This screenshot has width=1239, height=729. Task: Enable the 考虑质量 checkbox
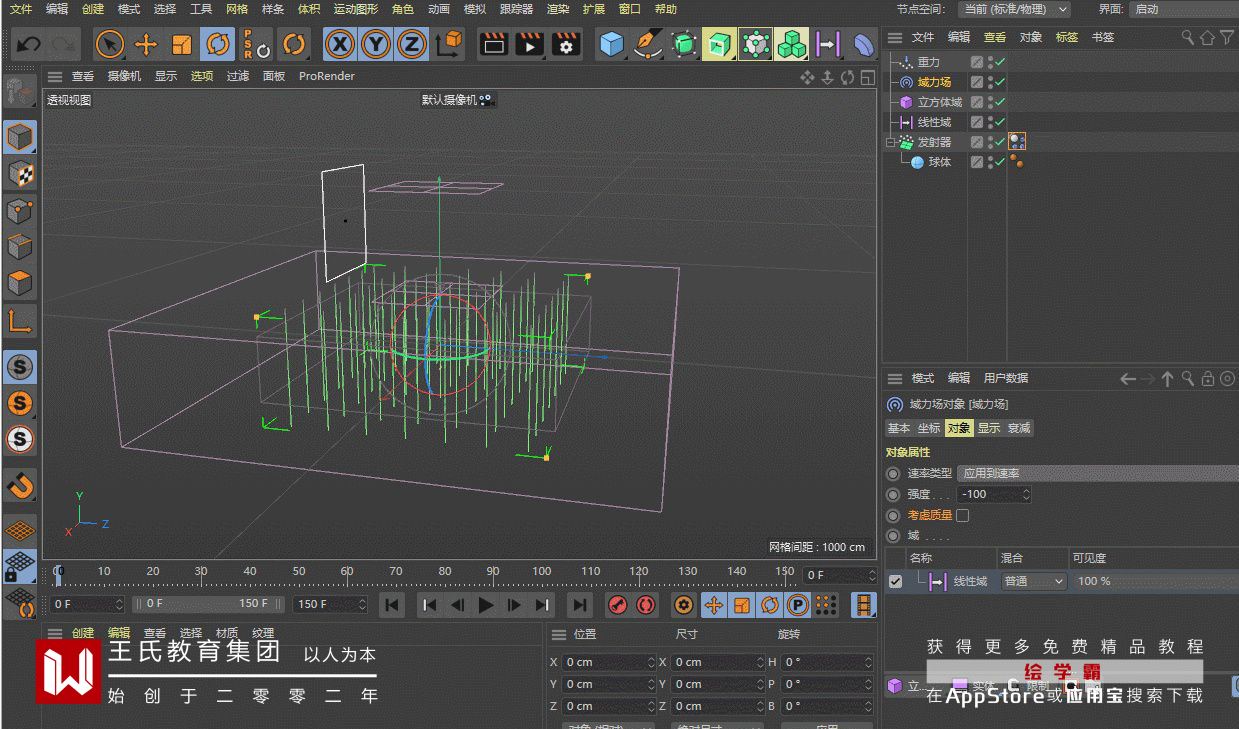pyautogui.click(x=962, y=516)
